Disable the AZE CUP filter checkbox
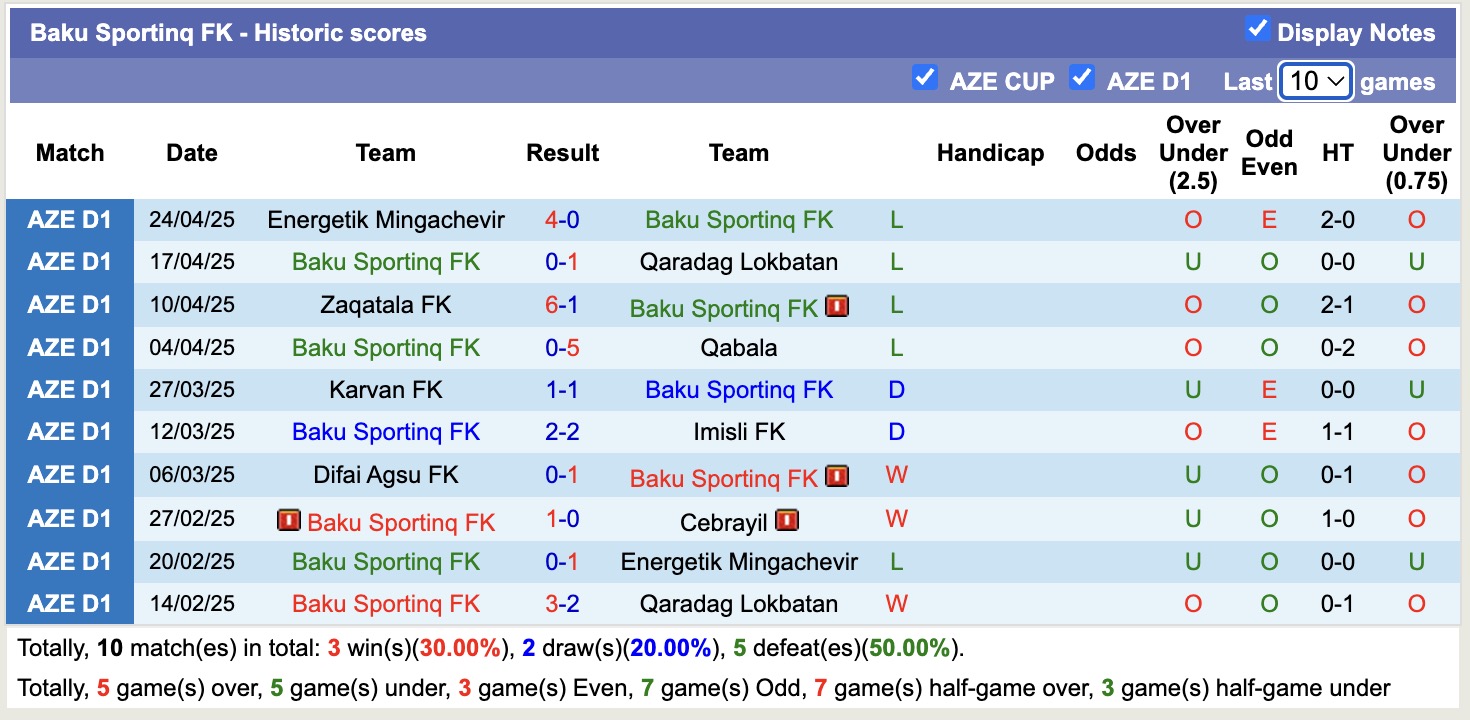1470x720 pixels. click(925, 78)
